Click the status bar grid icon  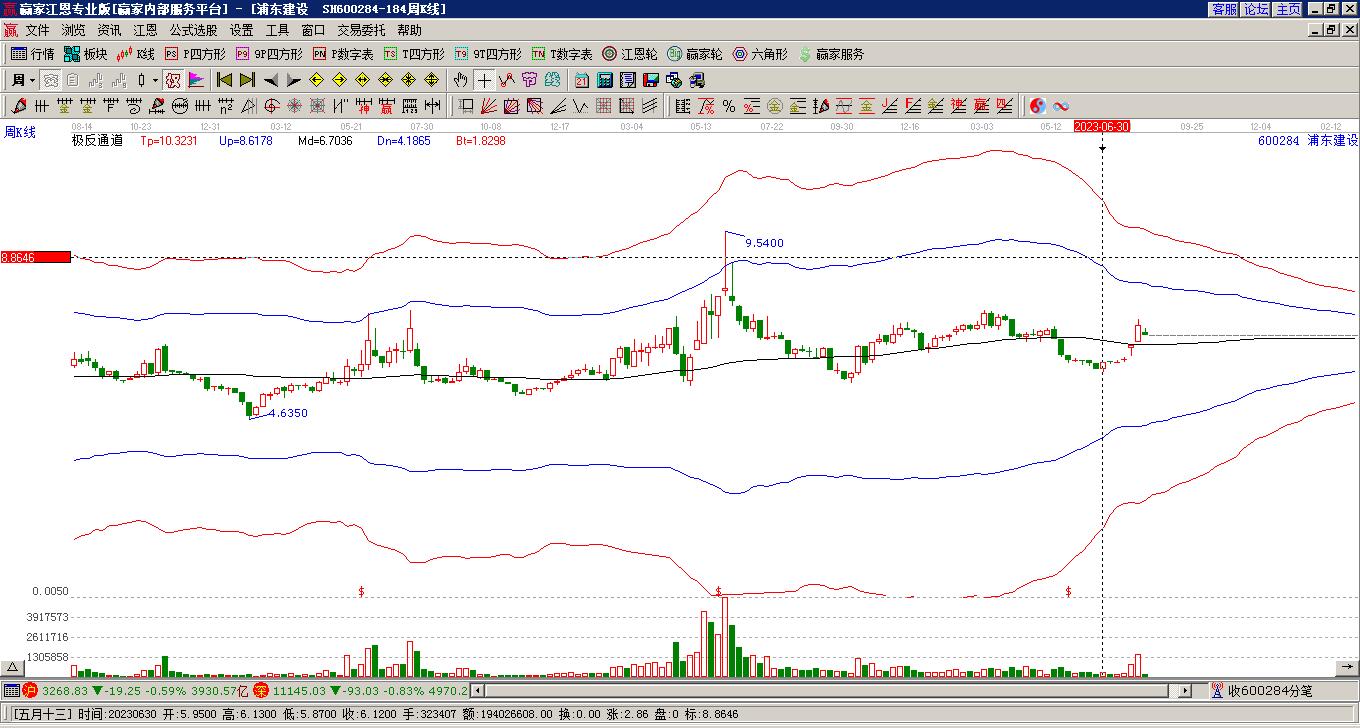(x=12, y=690)
